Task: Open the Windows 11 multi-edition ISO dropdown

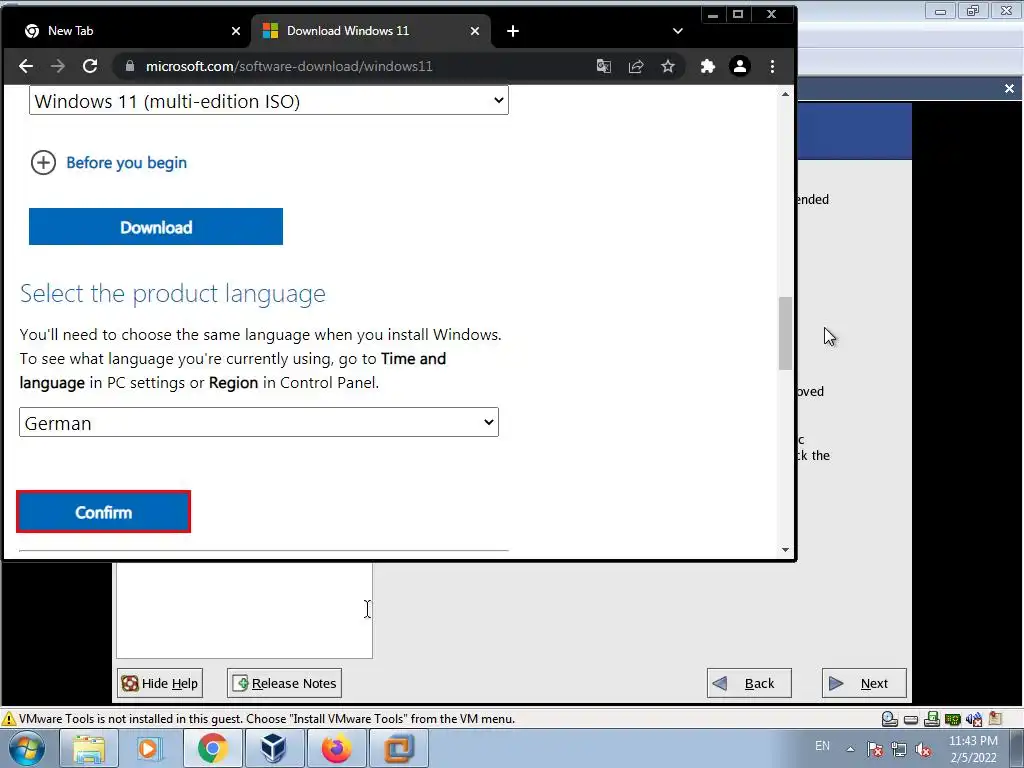Action: (x=268, y=101)
